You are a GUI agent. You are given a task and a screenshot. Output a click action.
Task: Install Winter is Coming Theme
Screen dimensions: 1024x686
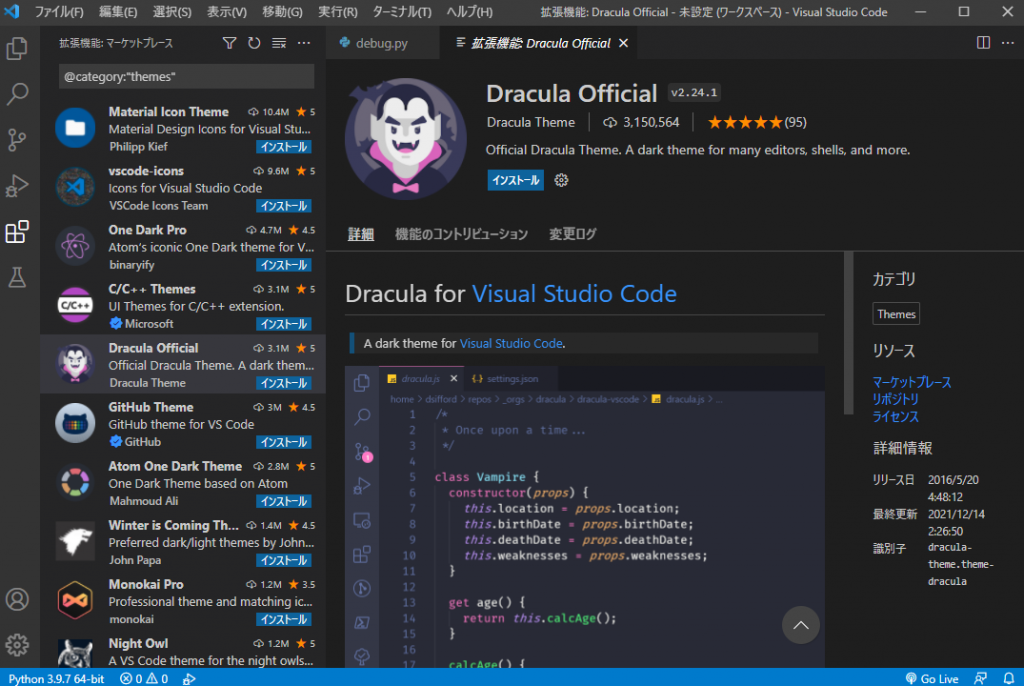283,561
